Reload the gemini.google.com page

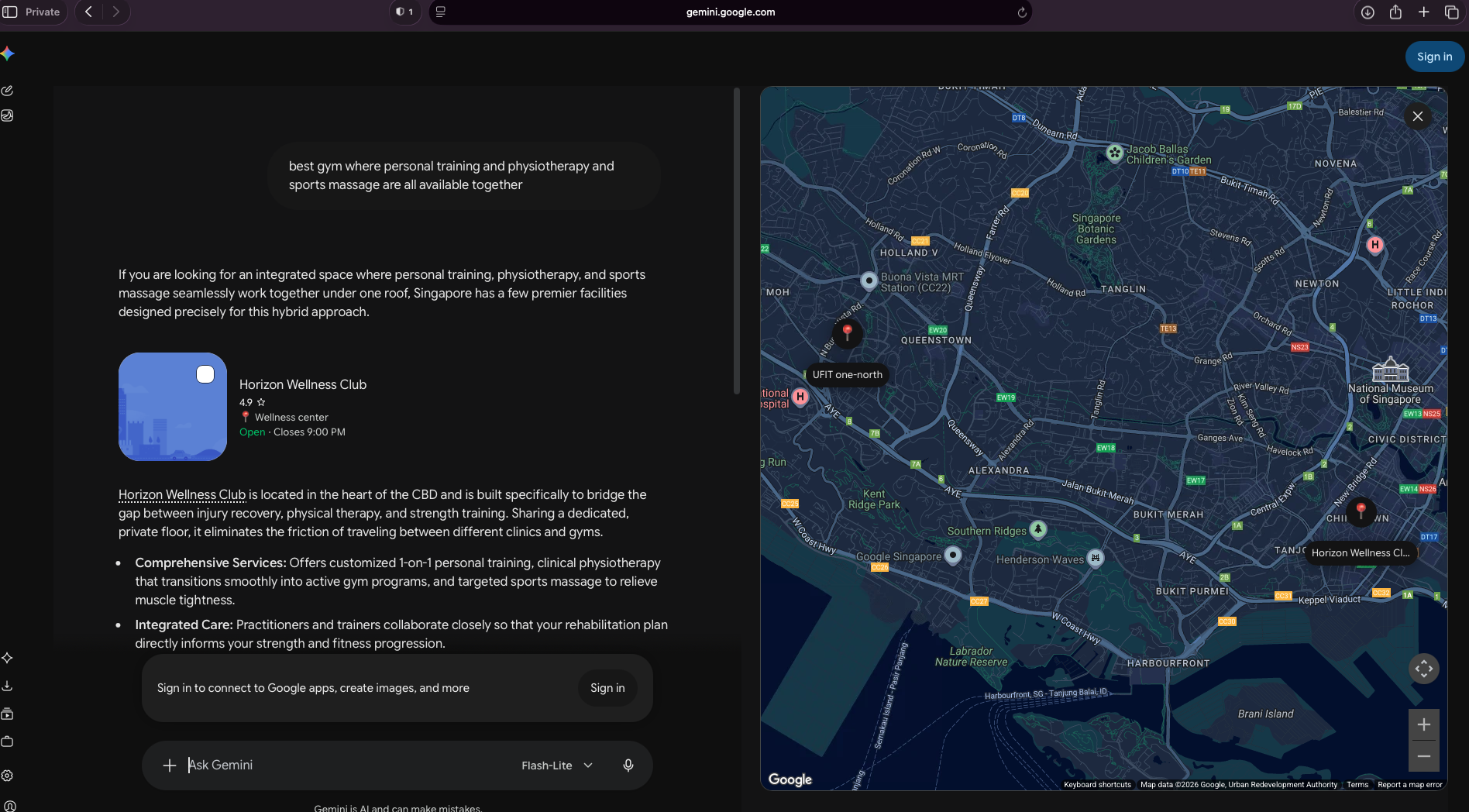coord(1022,12)
